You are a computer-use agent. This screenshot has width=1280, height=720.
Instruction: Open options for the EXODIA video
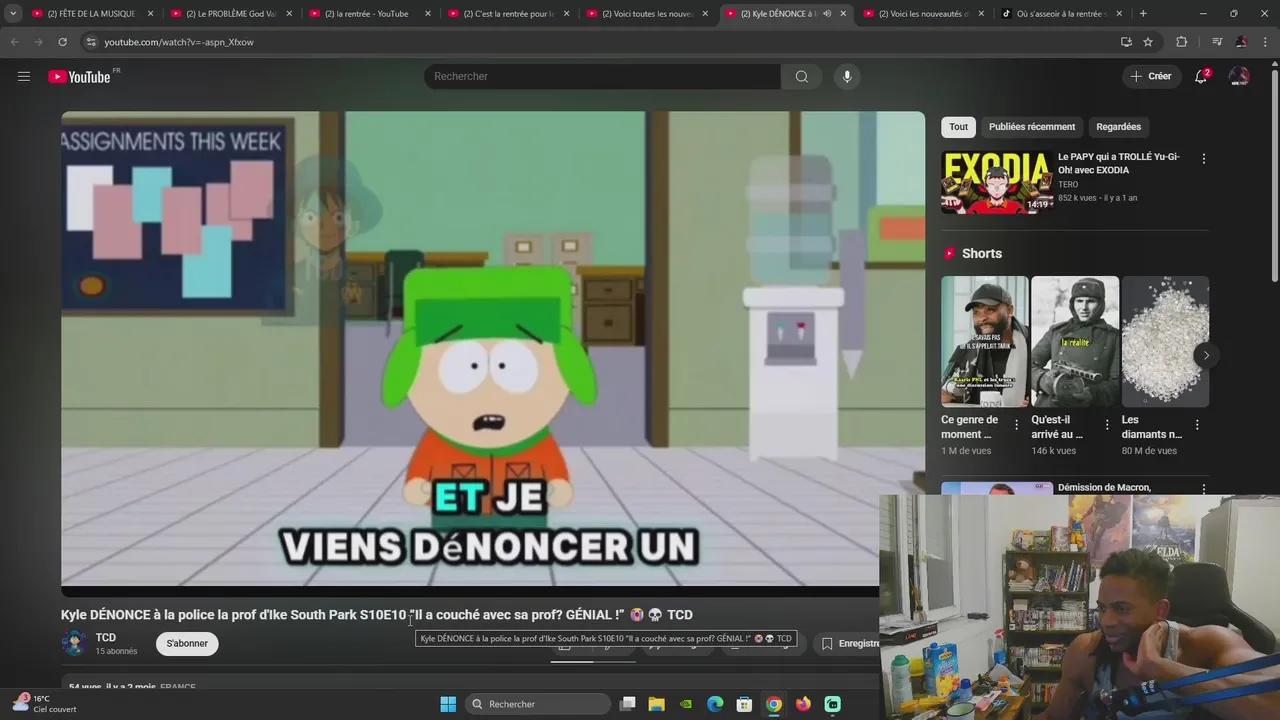1203,159
